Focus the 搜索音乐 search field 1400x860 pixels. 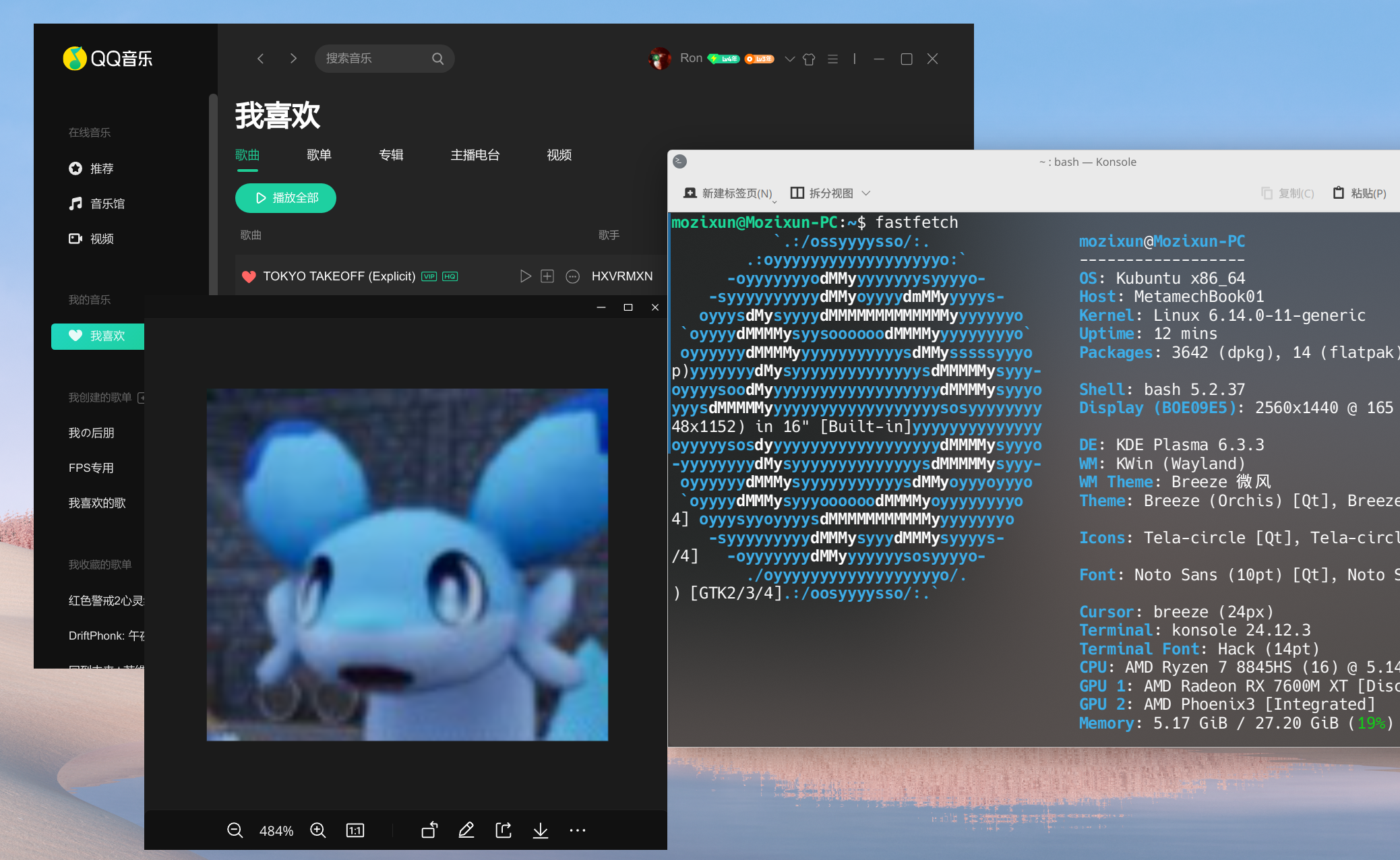(384, 59)
